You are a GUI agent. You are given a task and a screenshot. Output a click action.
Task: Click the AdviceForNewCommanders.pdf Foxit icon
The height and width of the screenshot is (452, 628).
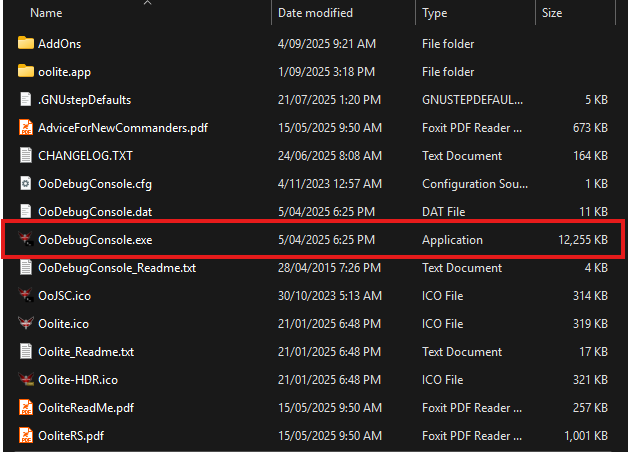(26, 127)
